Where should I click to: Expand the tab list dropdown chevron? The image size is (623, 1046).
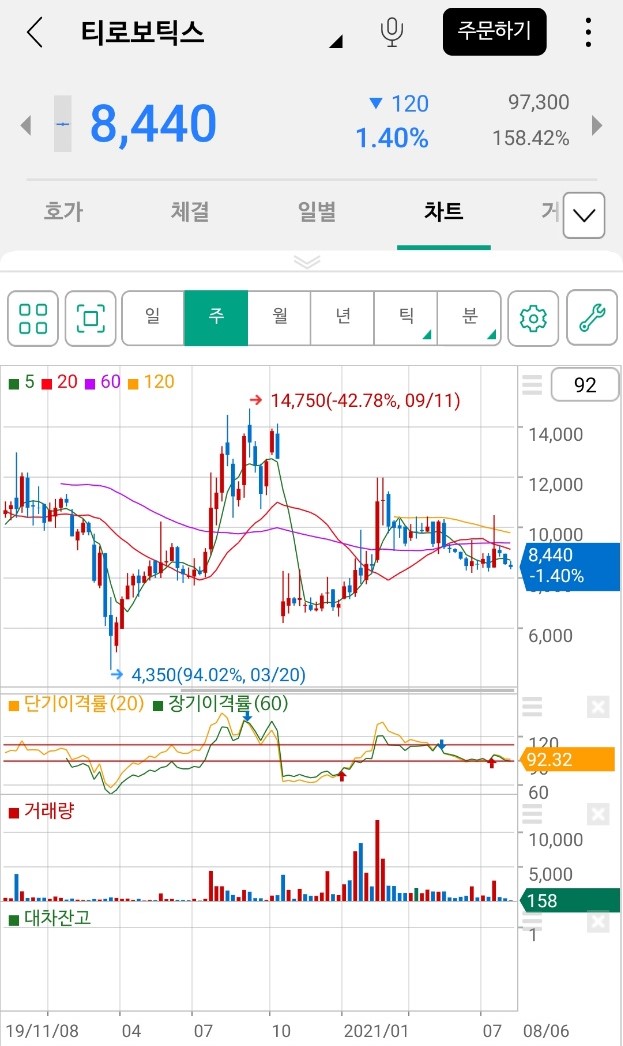[584, 215]
